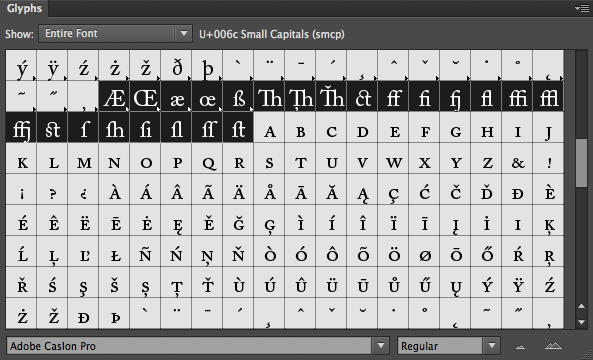Click the scrollbar down arrow
Viewport: 593px width, 360px height.
(582, 322)
